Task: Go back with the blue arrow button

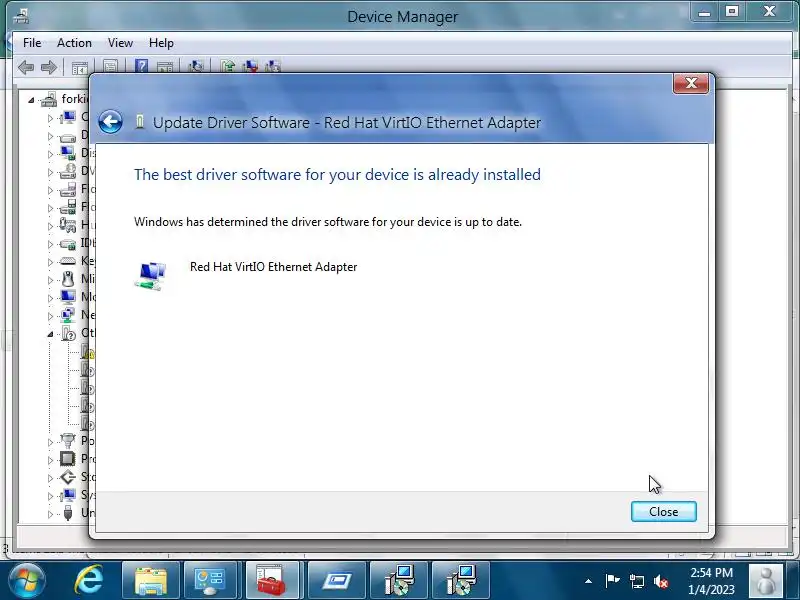Action: 110,122
